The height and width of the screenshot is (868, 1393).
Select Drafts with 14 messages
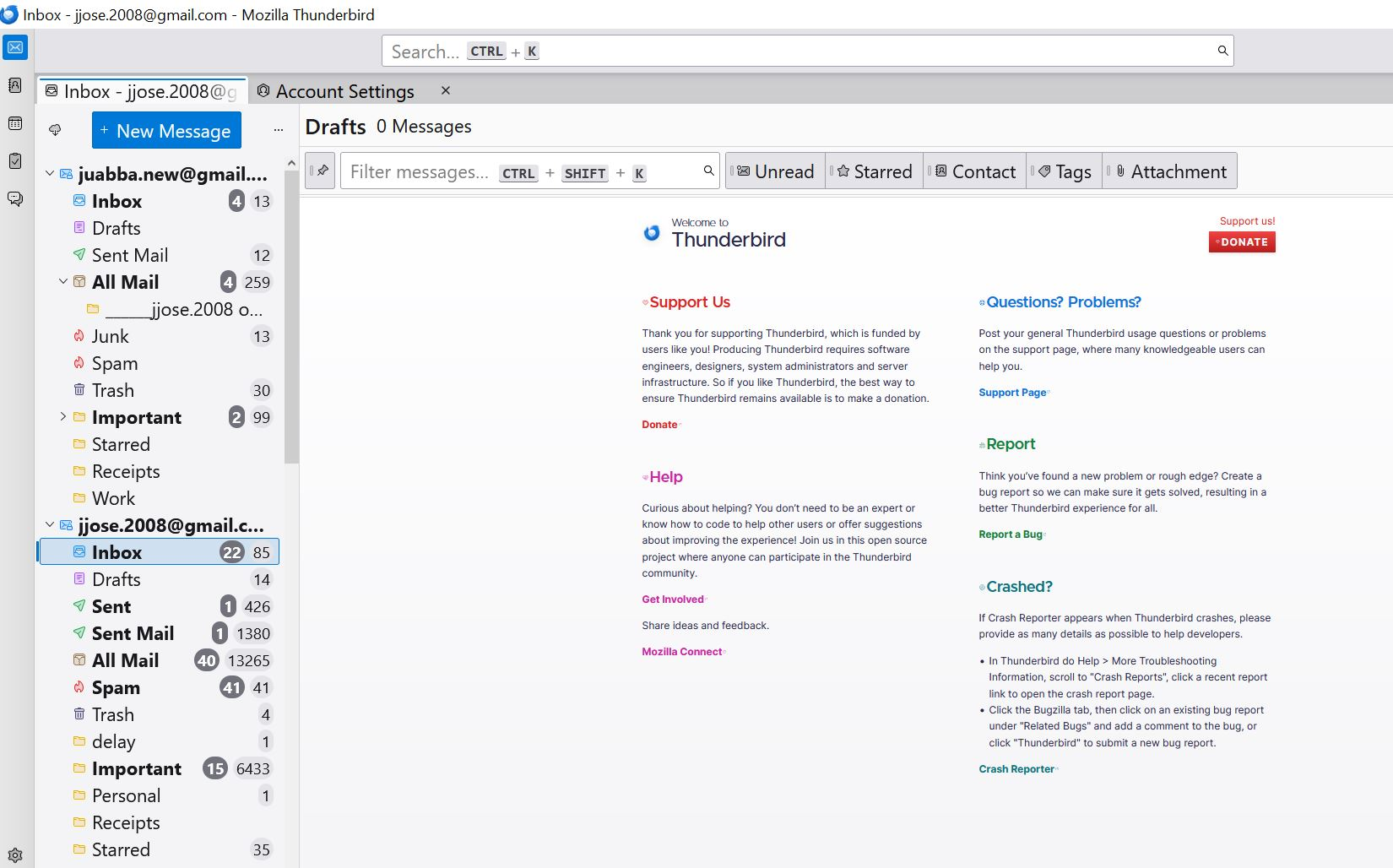point(160,579)
